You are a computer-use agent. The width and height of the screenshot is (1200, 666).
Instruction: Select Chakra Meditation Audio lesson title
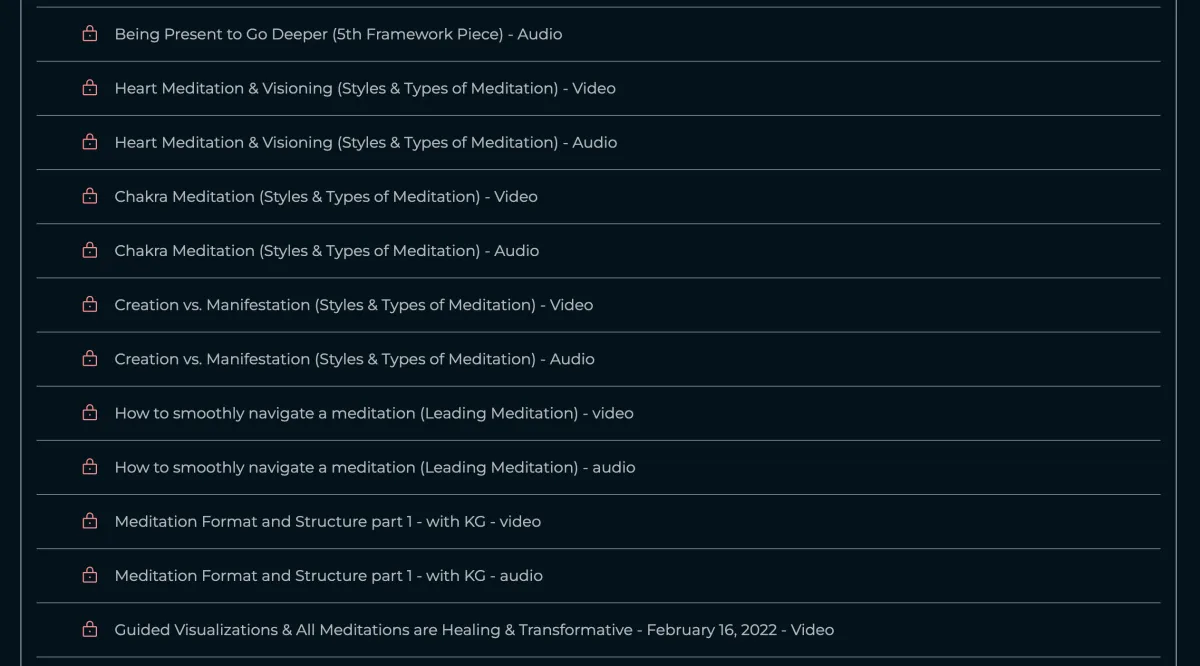click(x=326, y=250)
